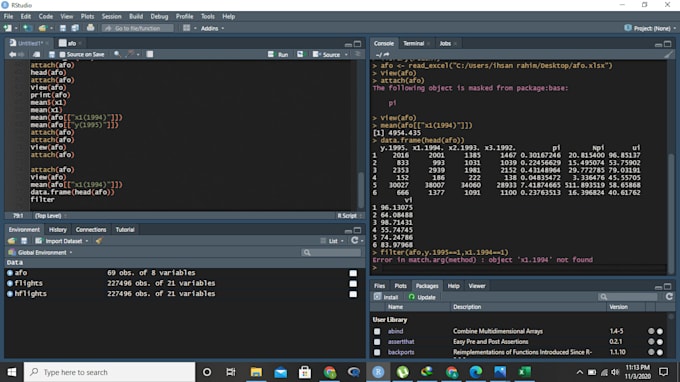Open the Session menu

click(x=111, y=16)
